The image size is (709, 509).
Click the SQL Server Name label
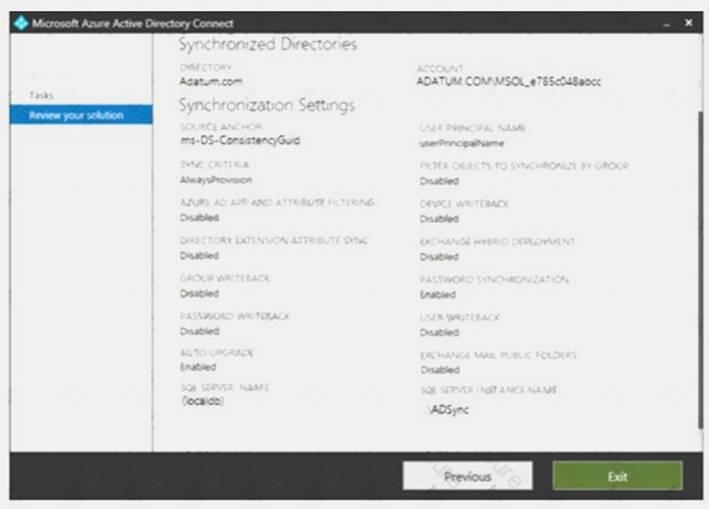coord(225,387)
